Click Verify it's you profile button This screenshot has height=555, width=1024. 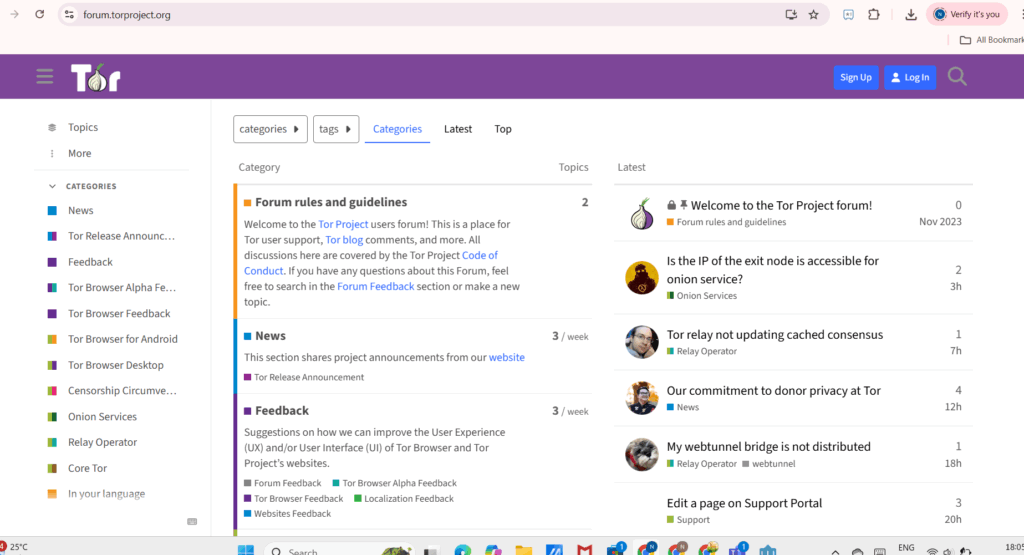click(x=967, y=14)
